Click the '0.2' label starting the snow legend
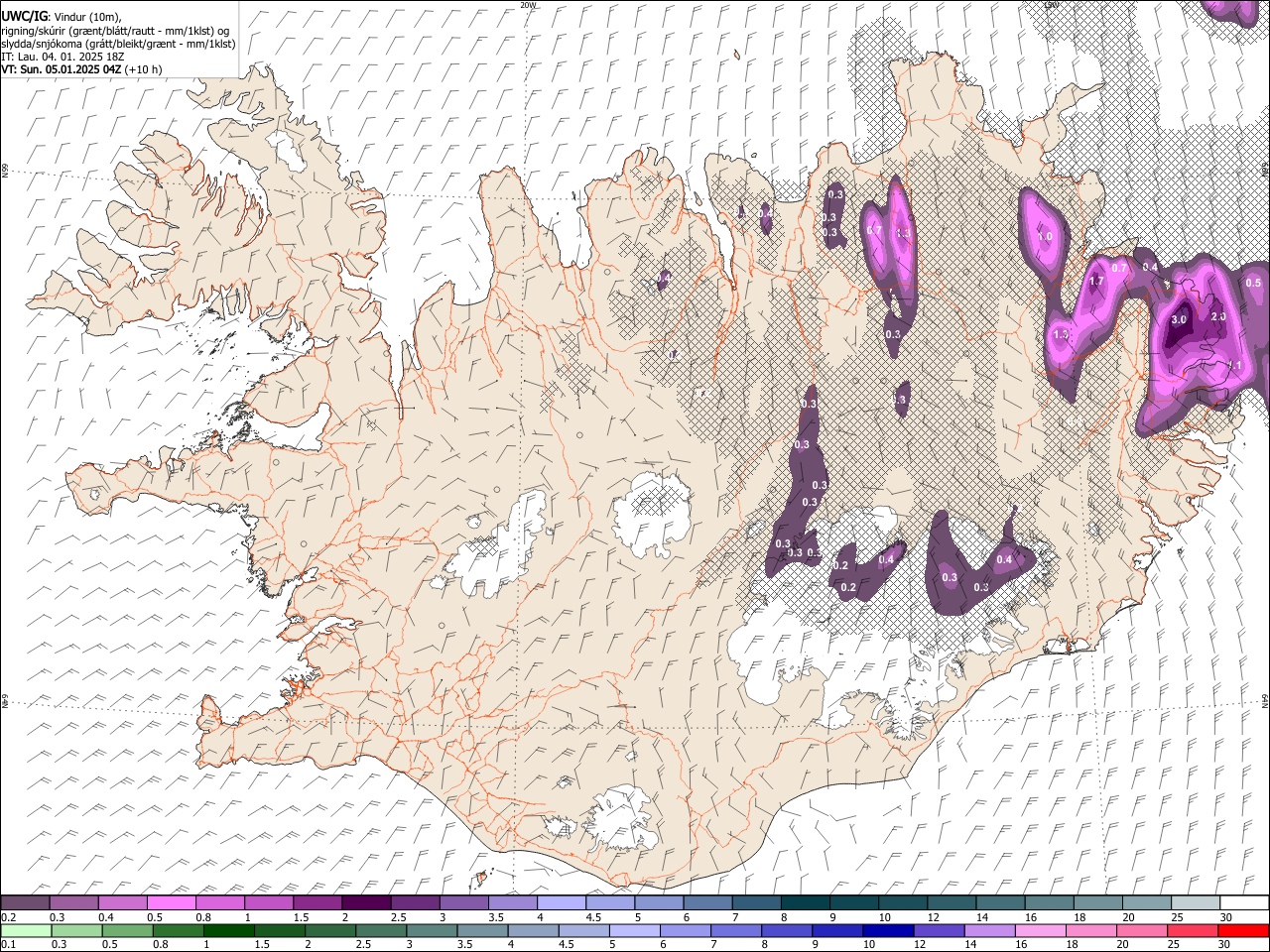Image resolution: width=1270 pixels, height=952 pixels. (x=8, y=917)
